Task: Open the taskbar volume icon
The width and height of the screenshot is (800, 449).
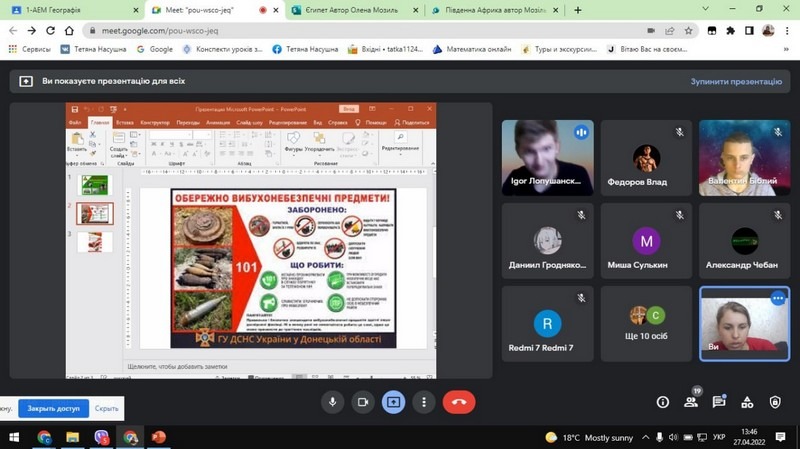Action: pyautogui.click(x=673, y=437)
